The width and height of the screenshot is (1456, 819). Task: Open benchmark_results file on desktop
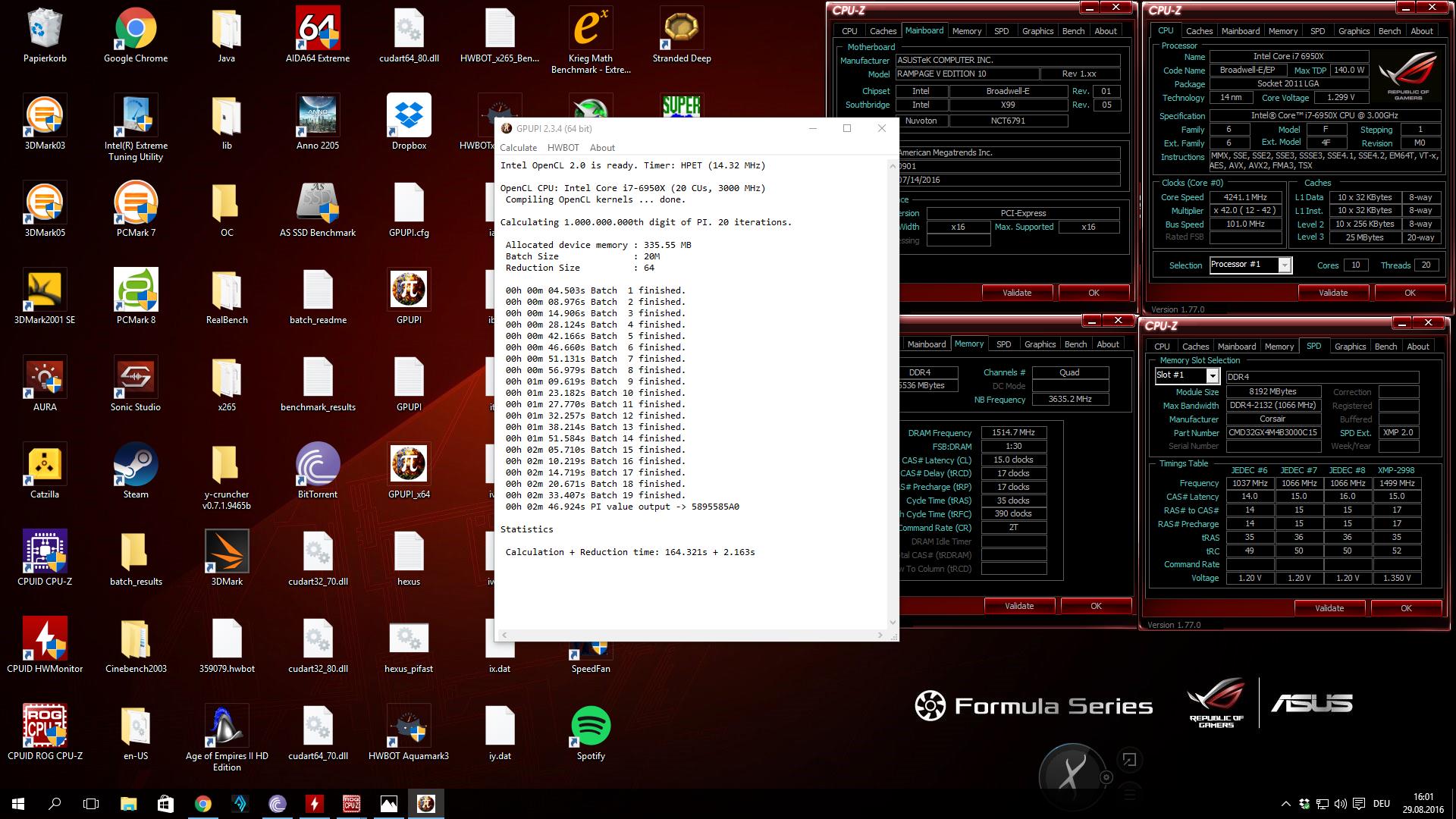[318, 384]
